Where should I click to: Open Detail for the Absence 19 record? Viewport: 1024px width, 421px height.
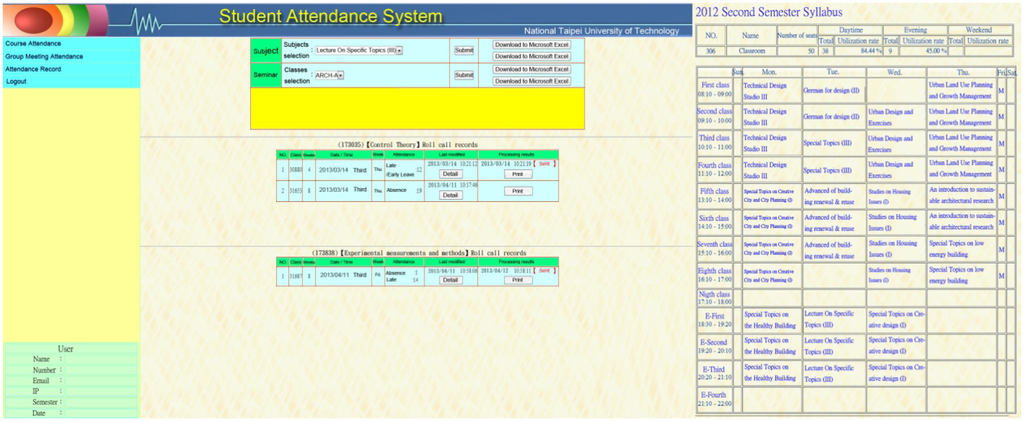(x=450, y=195)
